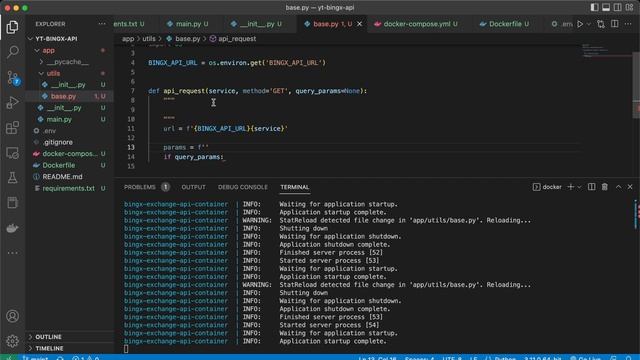Open the Run and Debug view
The width and height of the screenshot is (640, 360).
point(12,102)
